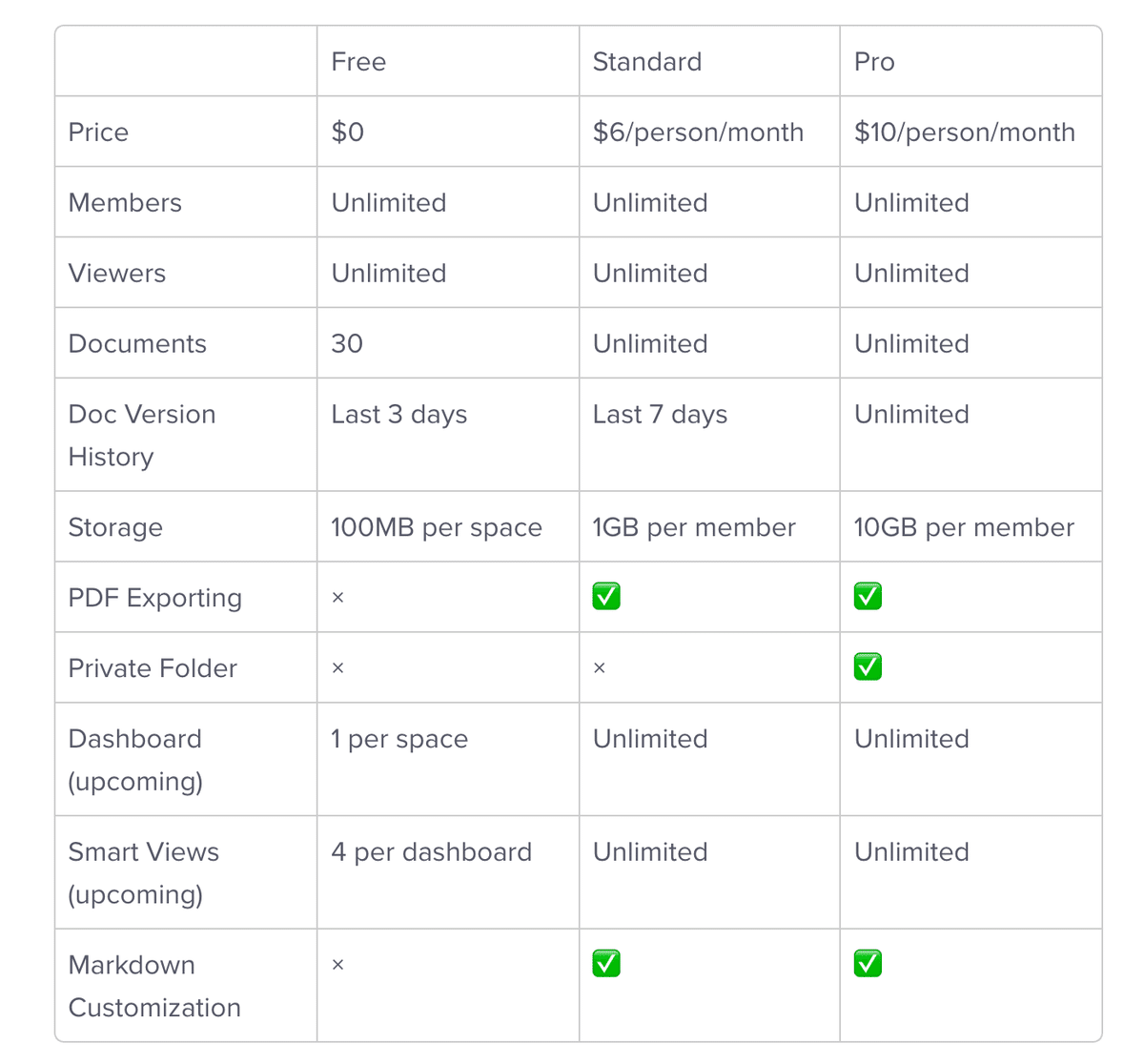Click the green checkmark for Standard PDF Exporting
The image size is (1144, 1064).
click(x=606, y=597)
